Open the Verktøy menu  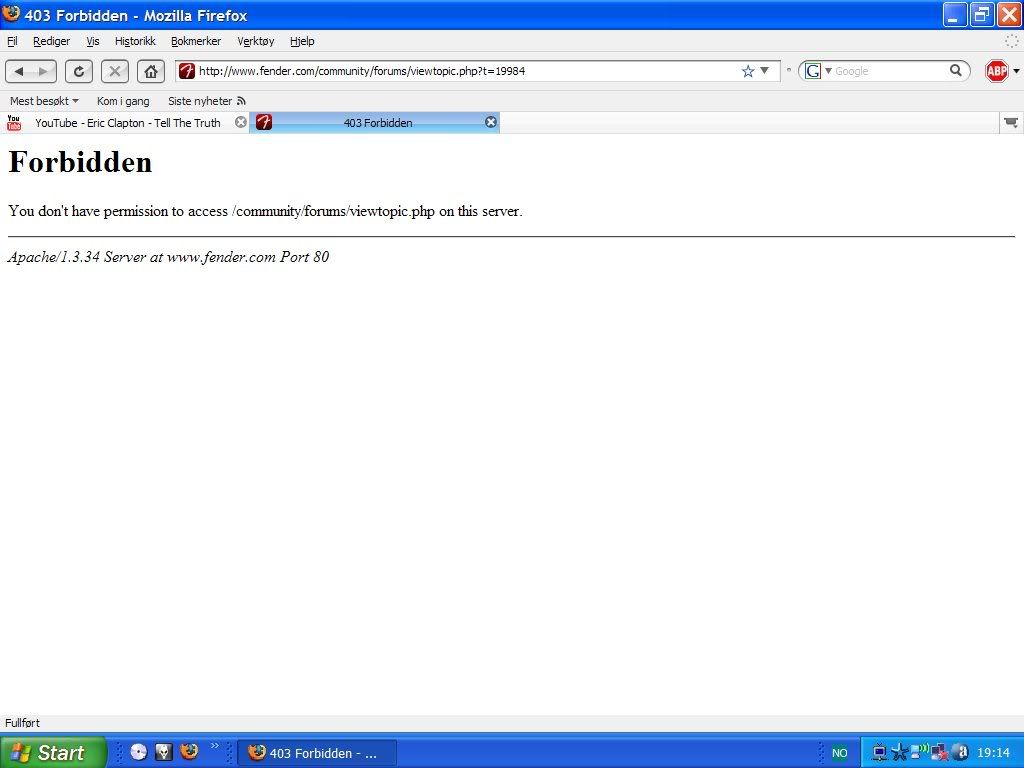(x=255, y=41)
